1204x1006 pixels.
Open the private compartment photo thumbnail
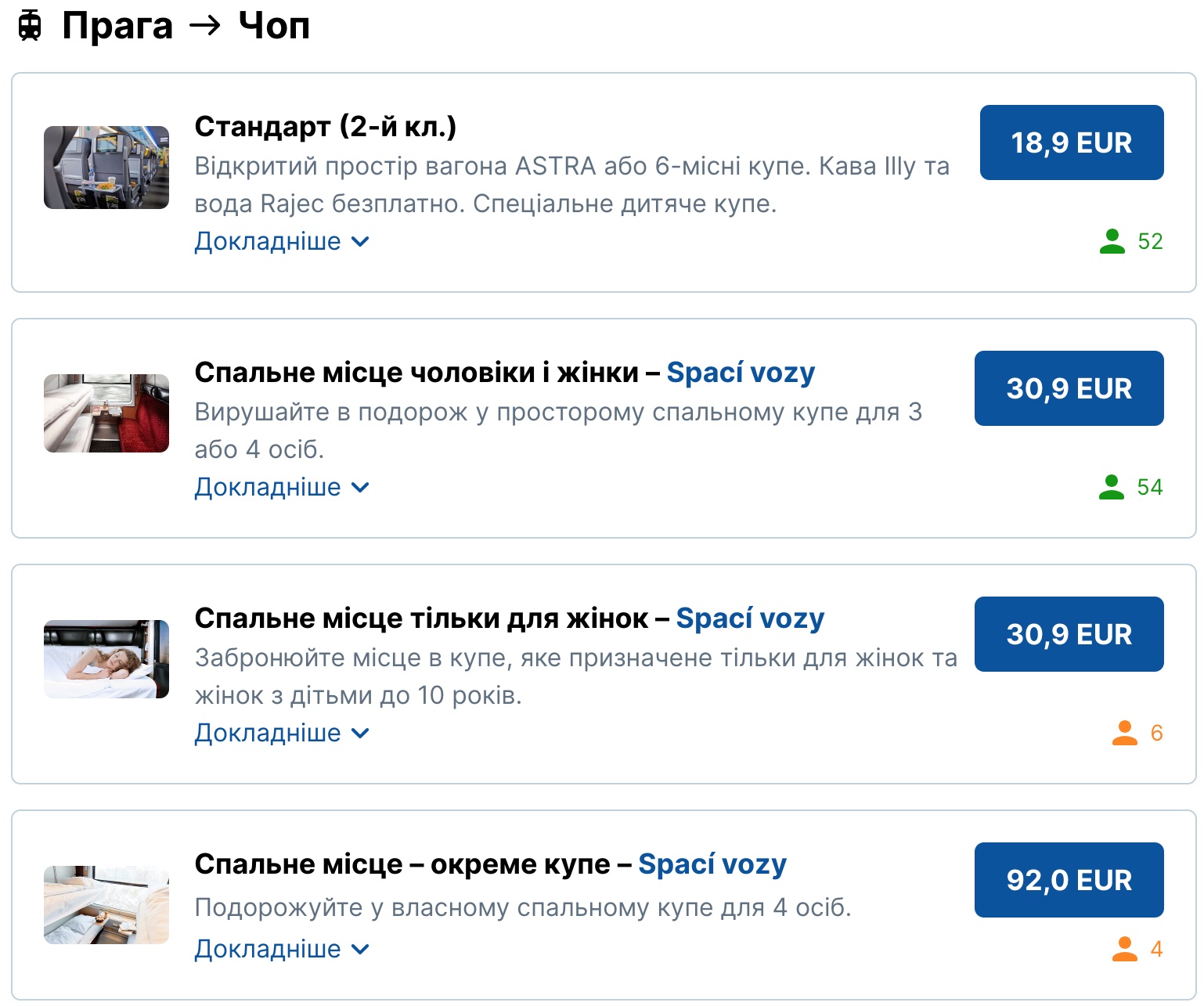click(106, 905)
